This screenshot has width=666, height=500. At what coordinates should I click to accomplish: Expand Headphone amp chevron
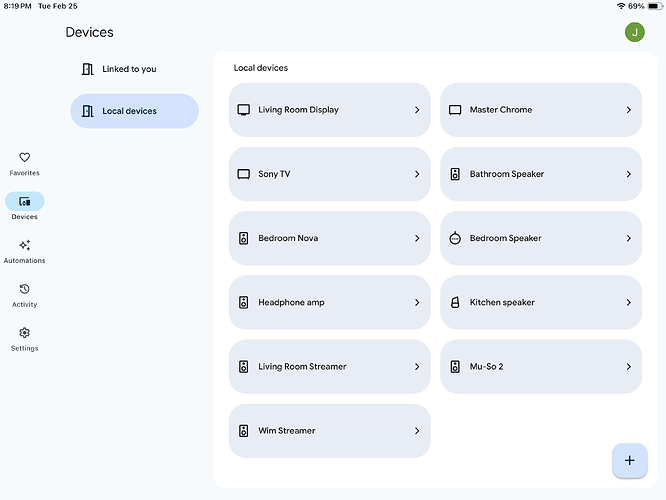pos(417,302)
